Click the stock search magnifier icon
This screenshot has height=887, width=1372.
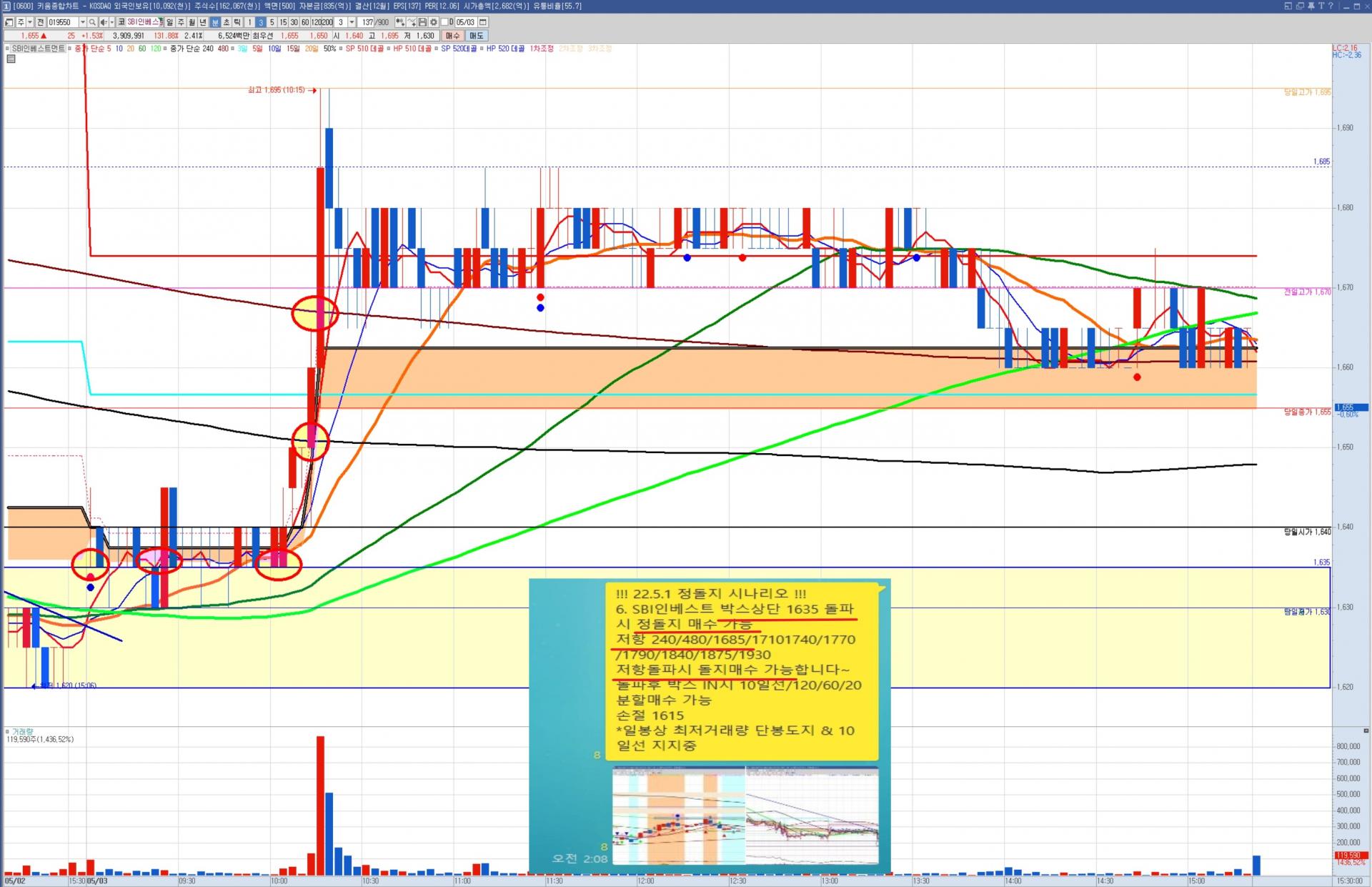(92, 22)
